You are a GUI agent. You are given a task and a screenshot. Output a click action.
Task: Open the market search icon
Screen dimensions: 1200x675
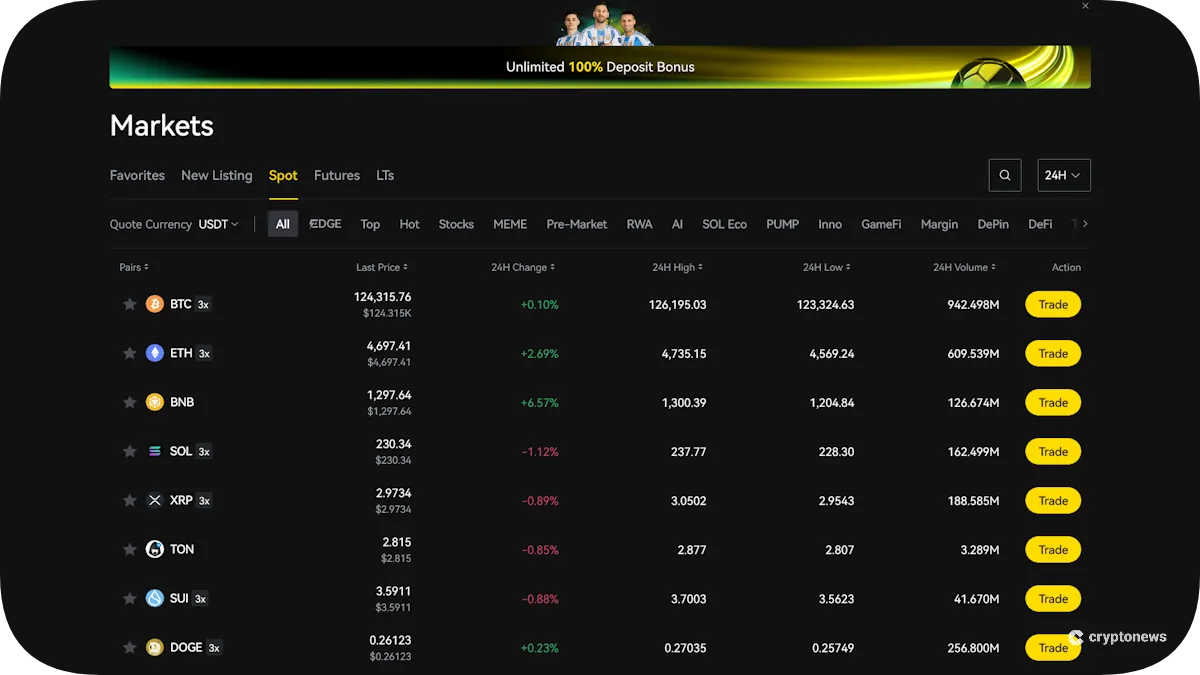coord(1004,174)
